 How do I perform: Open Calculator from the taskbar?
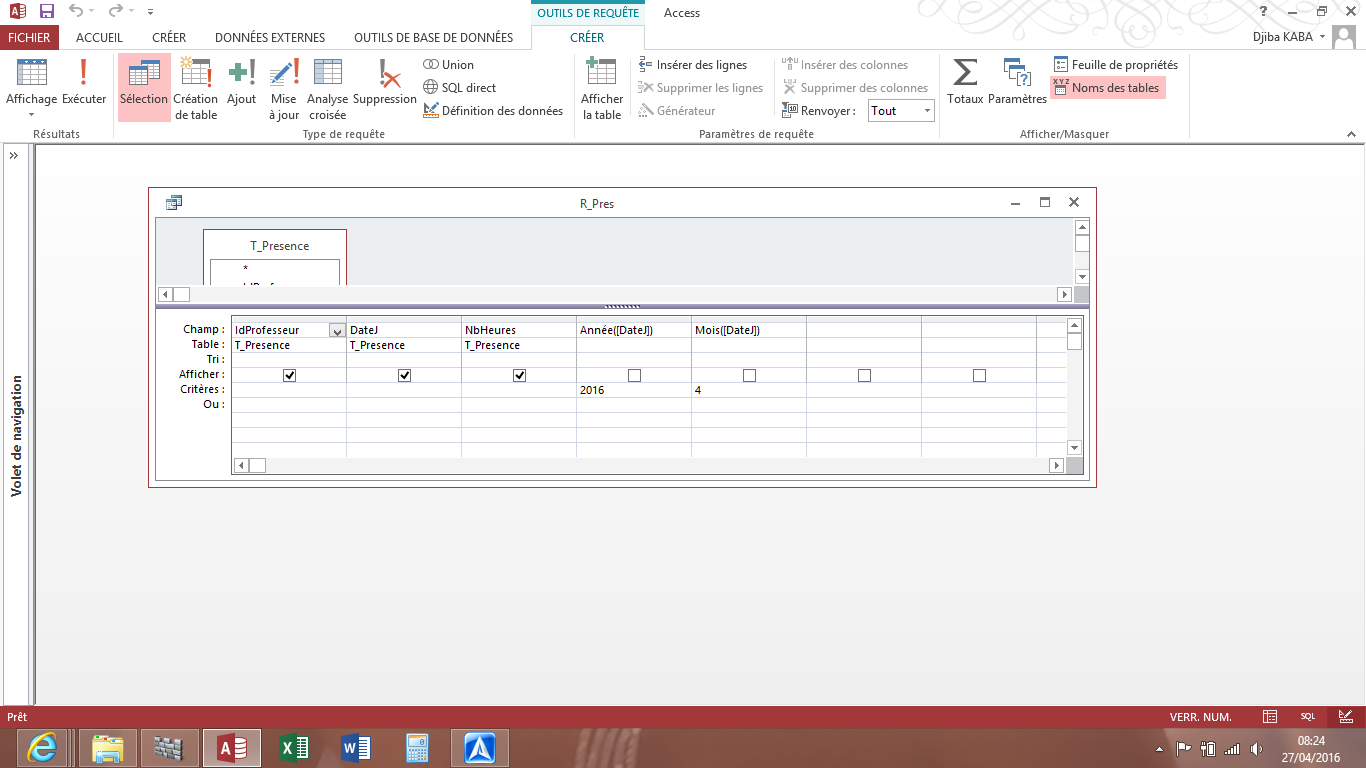point(417,748)
